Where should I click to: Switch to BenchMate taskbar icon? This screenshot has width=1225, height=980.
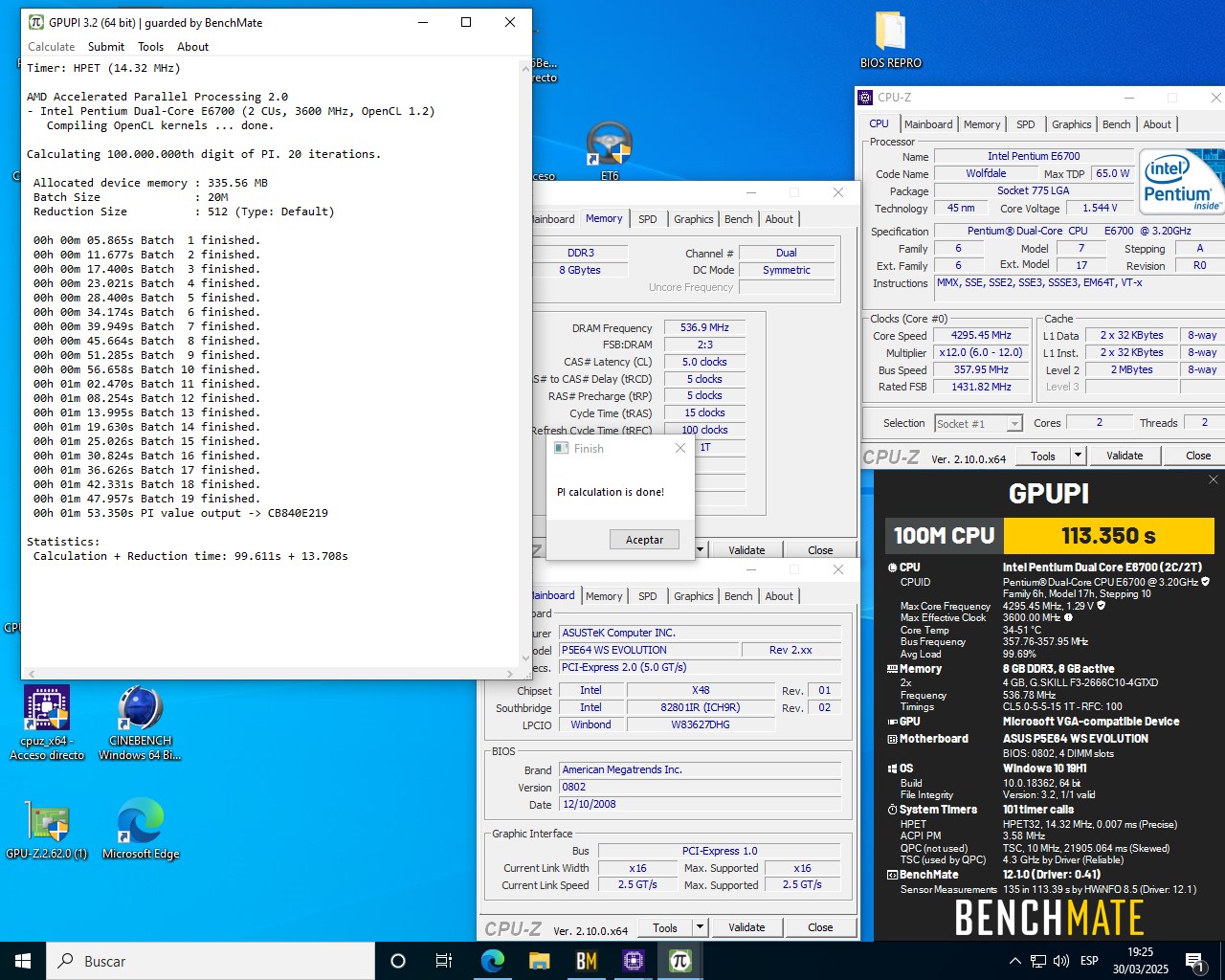click(x=587, y=961)
